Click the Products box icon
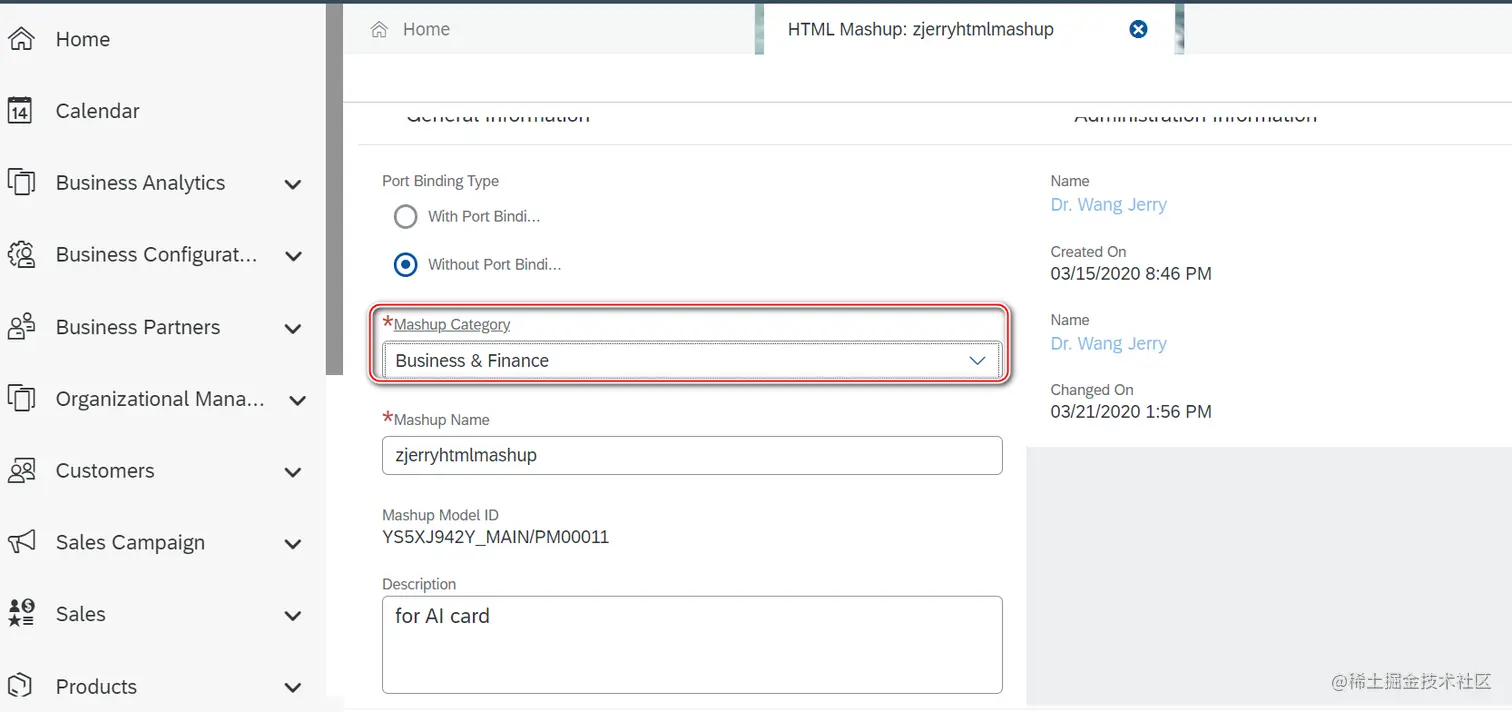Viewport: 1512px width, 712px height. [x=21, y=686]
